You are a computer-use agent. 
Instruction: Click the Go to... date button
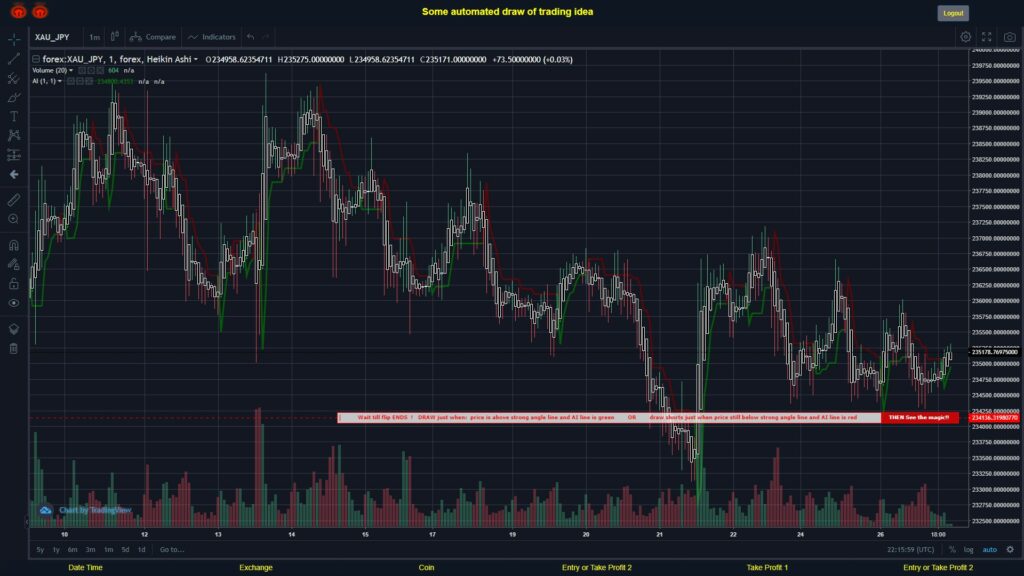[x=172, y=550]
